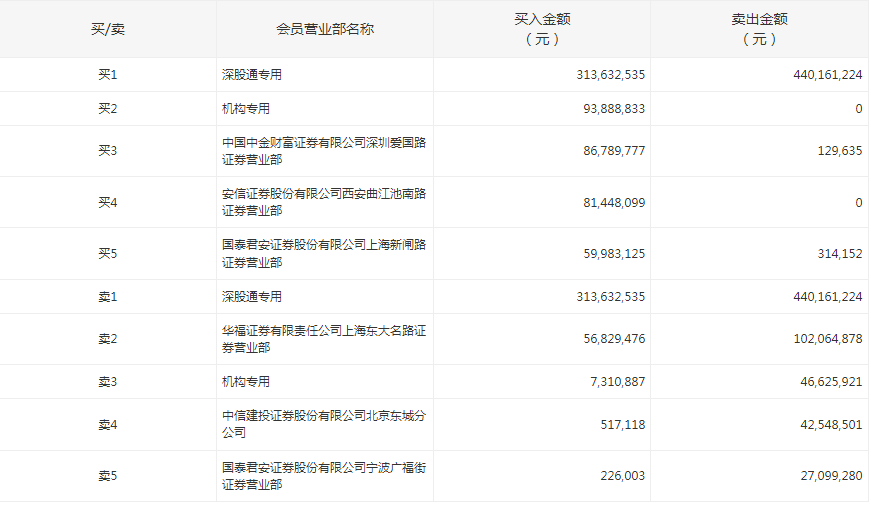
Task: Click 国泰君安 上海新闸路 branch name
Action: click(324, 253)
